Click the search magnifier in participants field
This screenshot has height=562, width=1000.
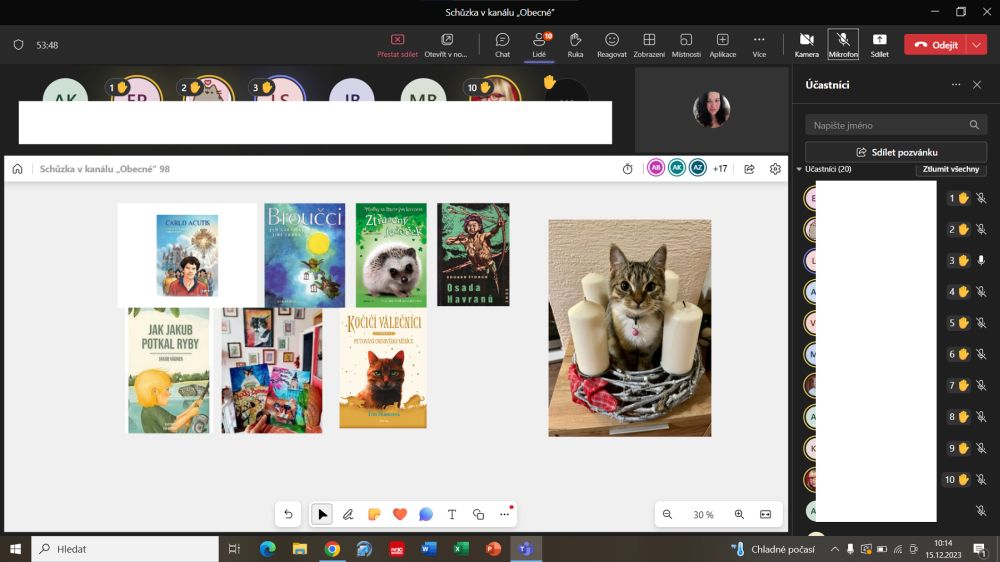point(974,125)
